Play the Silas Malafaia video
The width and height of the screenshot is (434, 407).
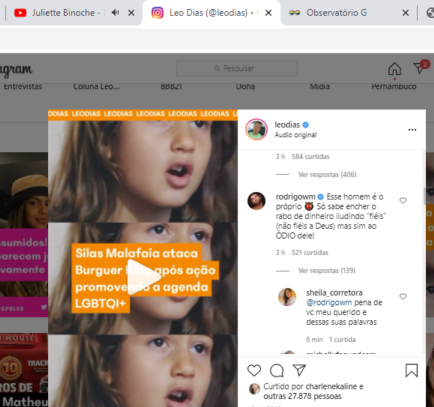144,278
